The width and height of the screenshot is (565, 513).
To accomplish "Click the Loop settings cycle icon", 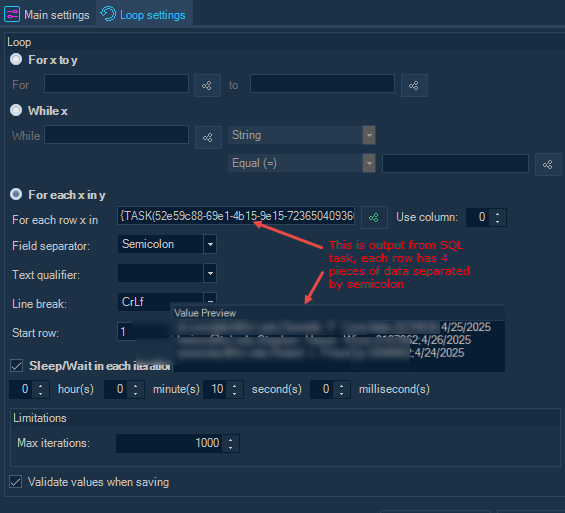I will [108, 14].
